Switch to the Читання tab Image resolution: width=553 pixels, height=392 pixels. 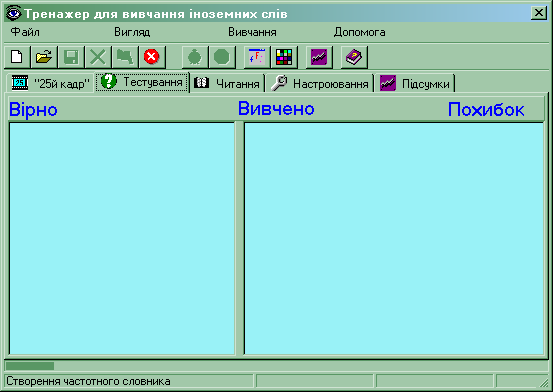coord(227,83)
